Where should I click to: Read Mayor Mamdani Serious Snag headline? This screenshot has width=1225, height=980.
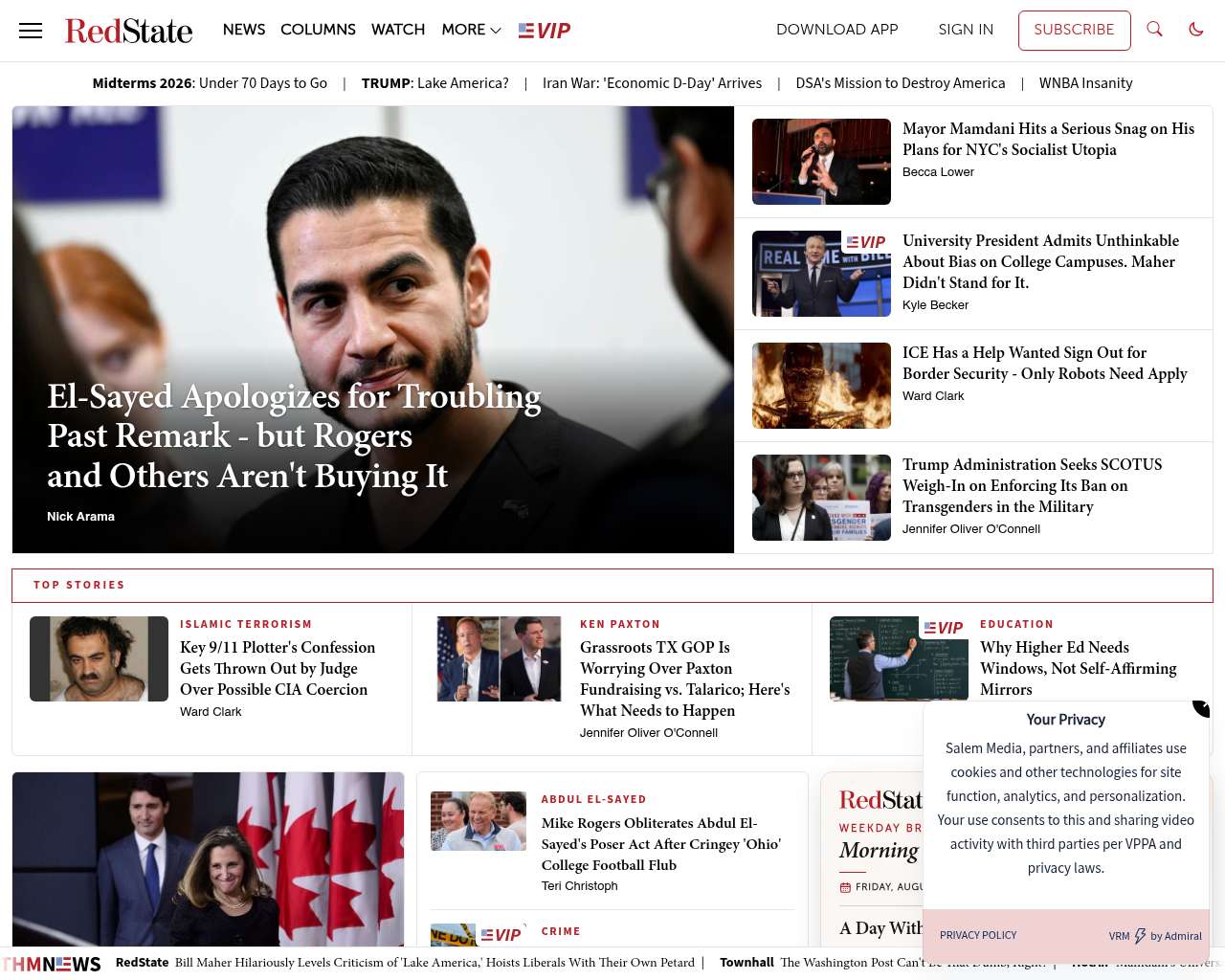point(1048,139)
